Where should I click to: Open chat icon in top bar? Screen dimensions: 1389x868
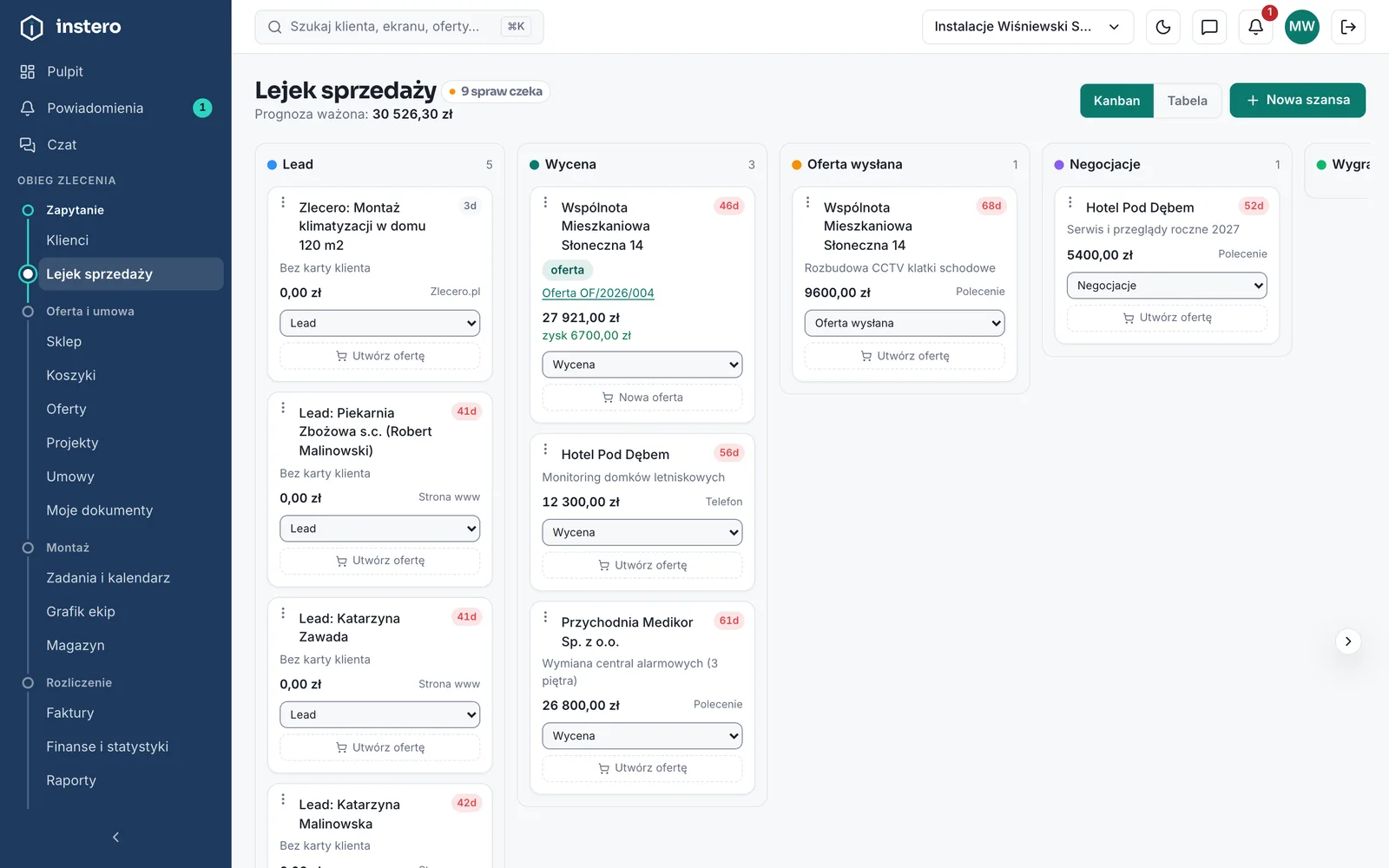[1209, 27]
